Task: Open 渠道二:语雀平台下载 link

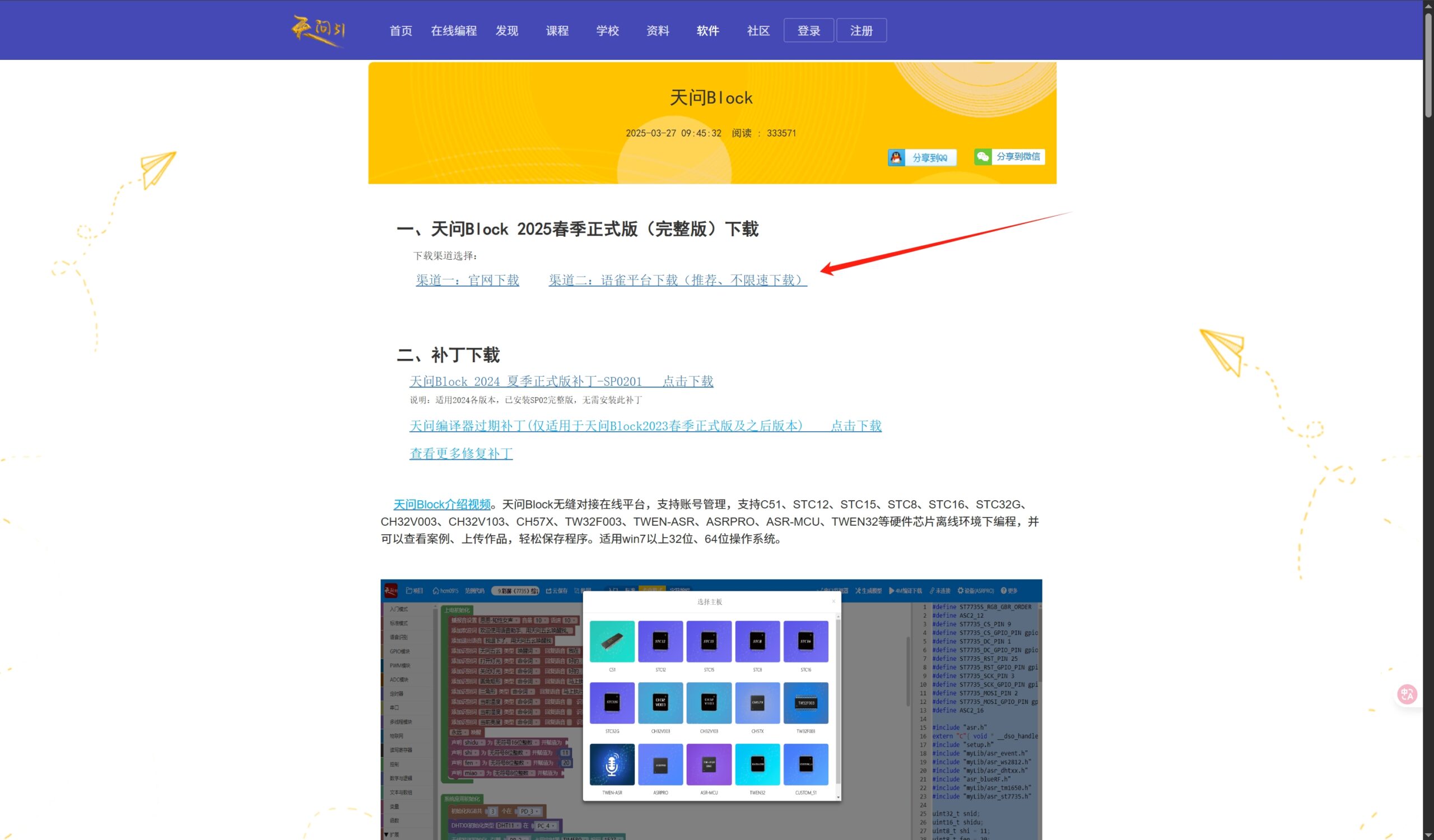Action: click(678, 280)
